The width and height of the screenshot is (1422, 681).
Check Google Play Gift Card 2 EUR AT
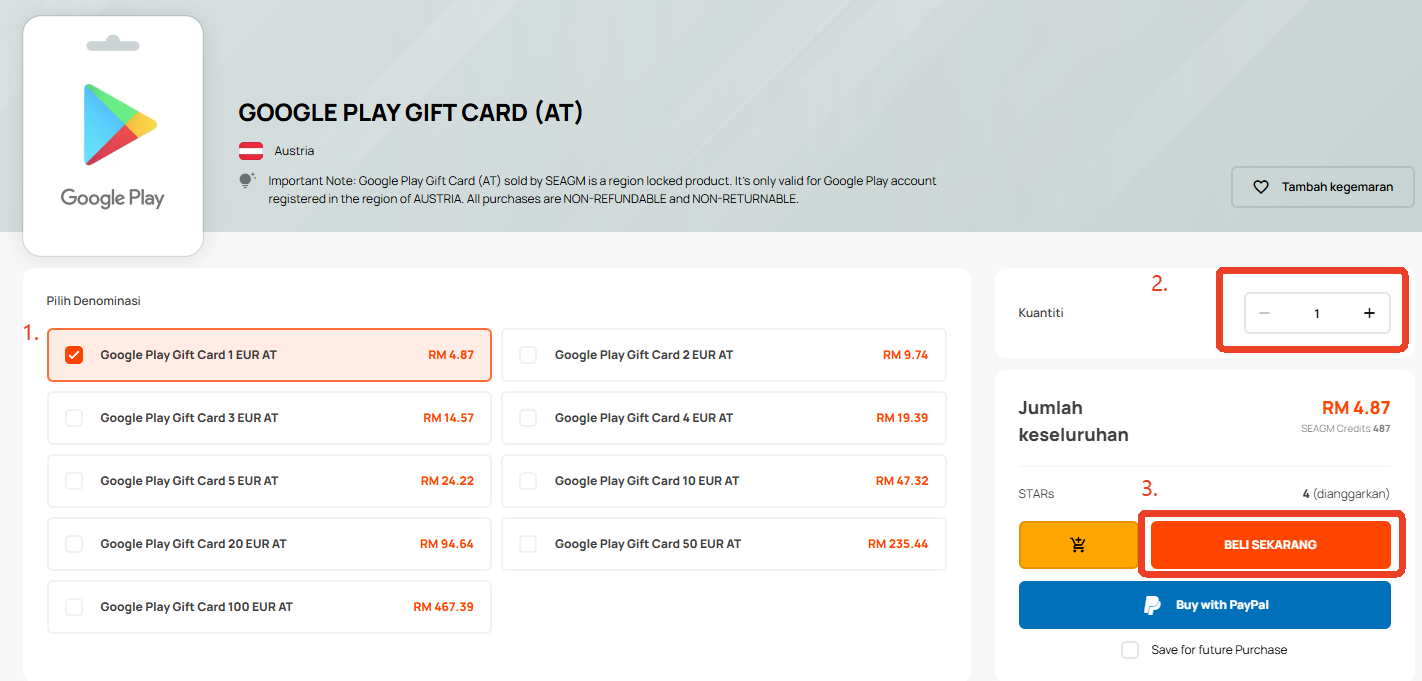pyautogui.click(x=528, y=355)
